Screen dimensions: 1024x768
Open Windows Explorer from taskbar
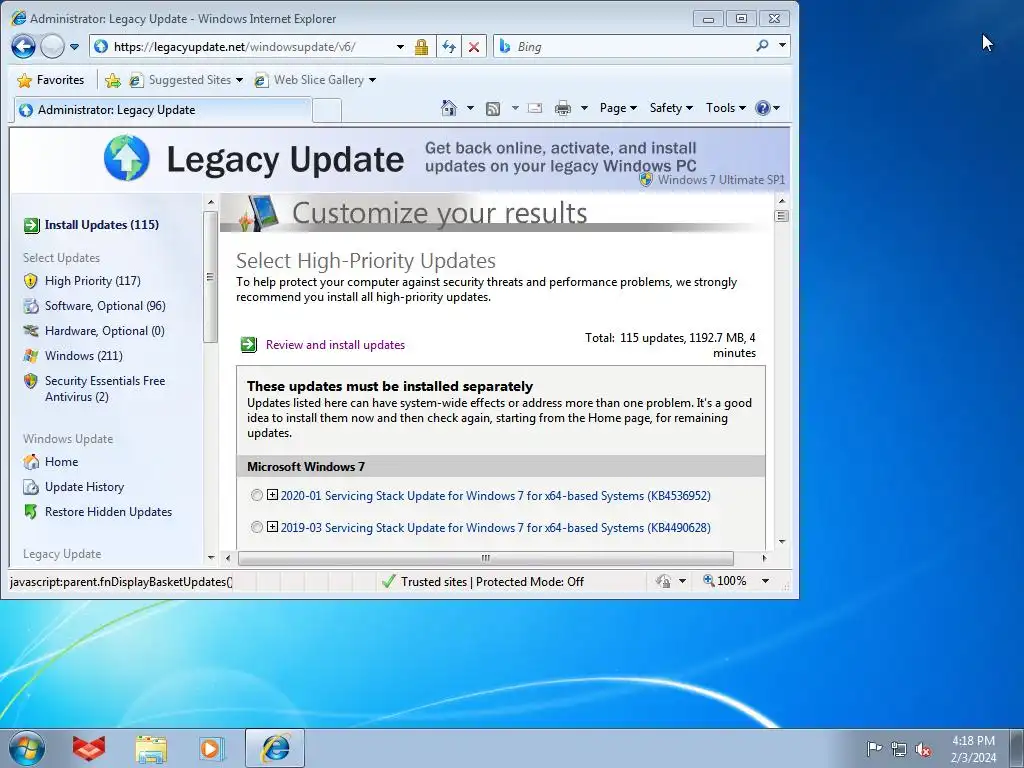(151, 748)
